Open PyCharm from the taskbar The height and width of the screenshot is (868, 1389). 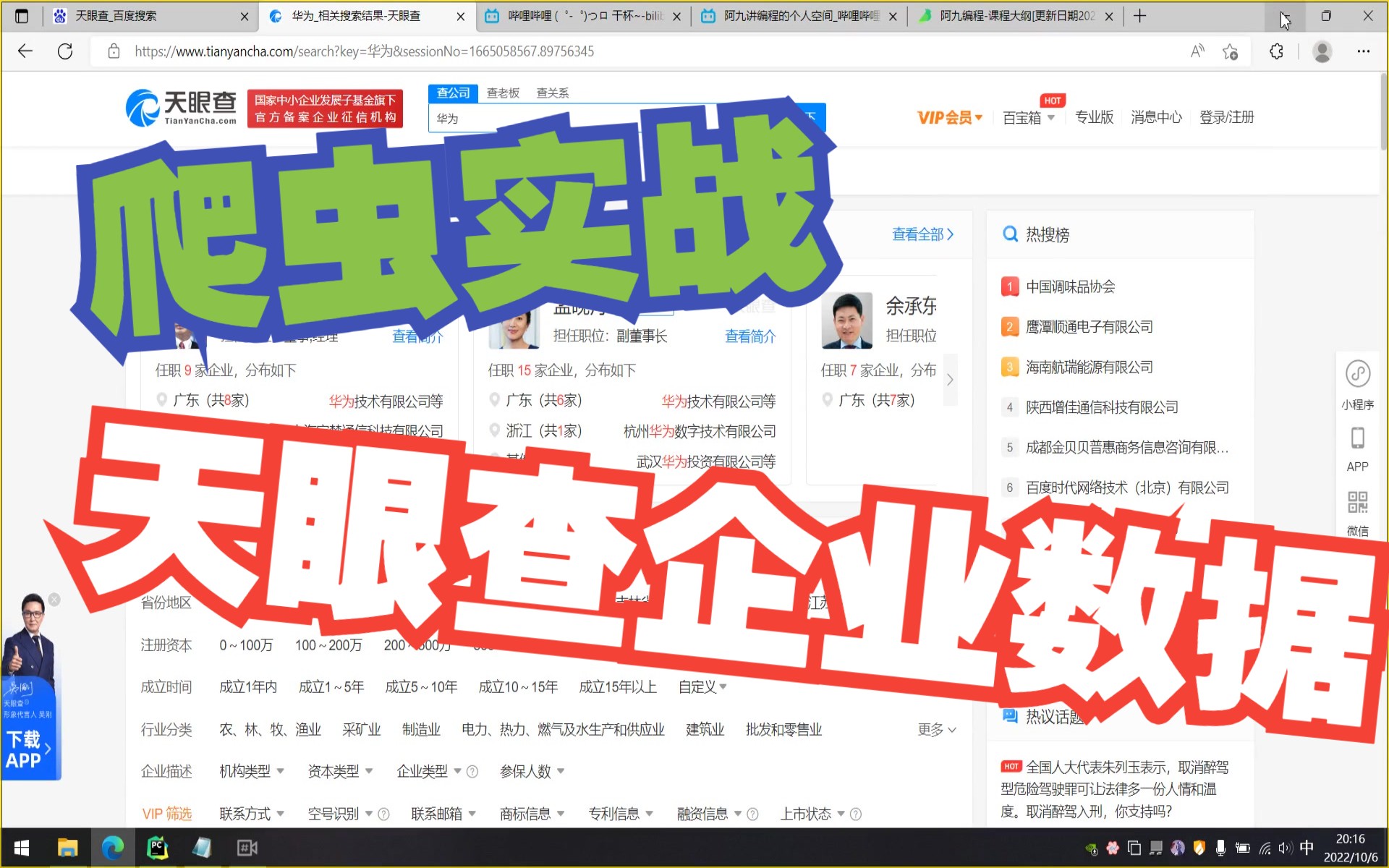[158, 847]
